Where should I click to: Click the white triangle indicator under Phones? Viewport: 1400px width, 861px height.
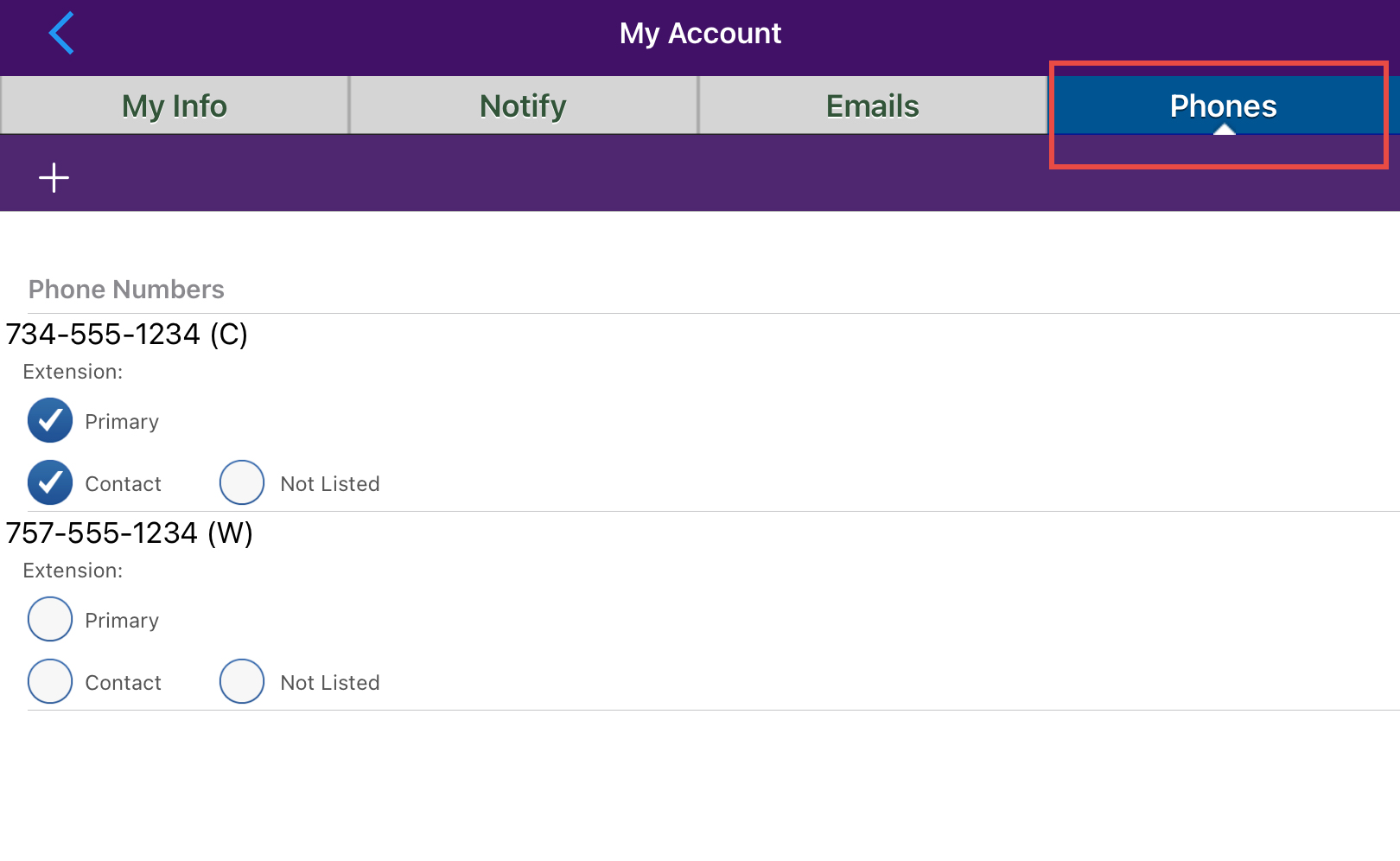[1224, 130]
